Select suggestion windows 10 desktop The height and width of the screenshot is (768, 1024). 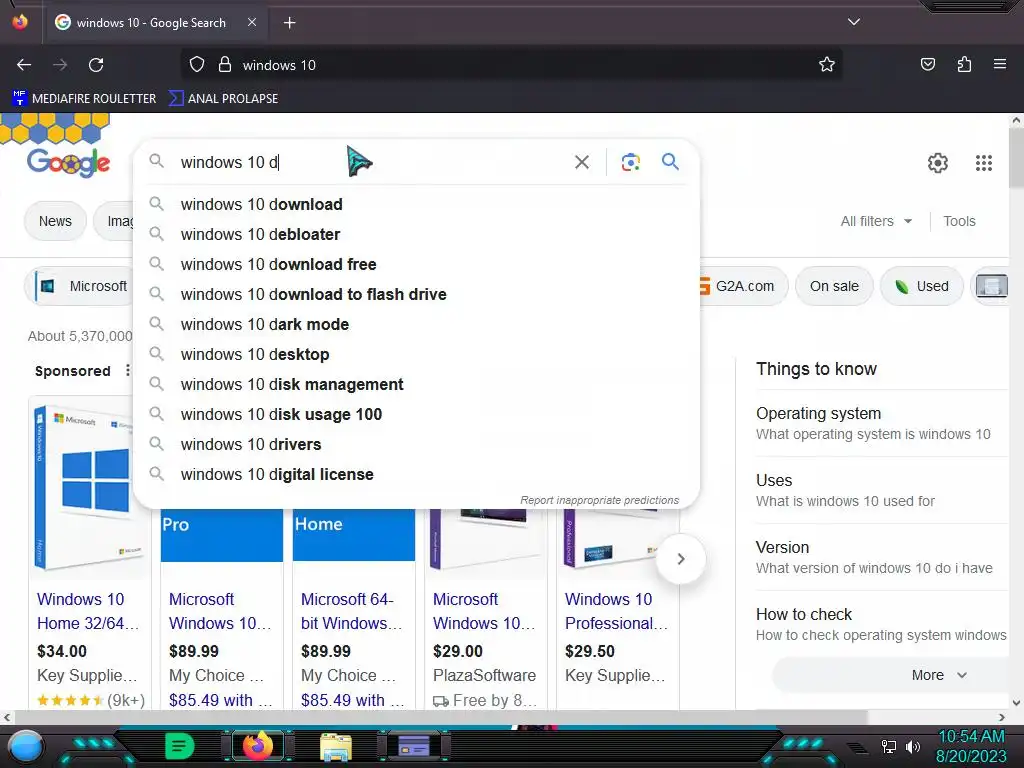416,355
